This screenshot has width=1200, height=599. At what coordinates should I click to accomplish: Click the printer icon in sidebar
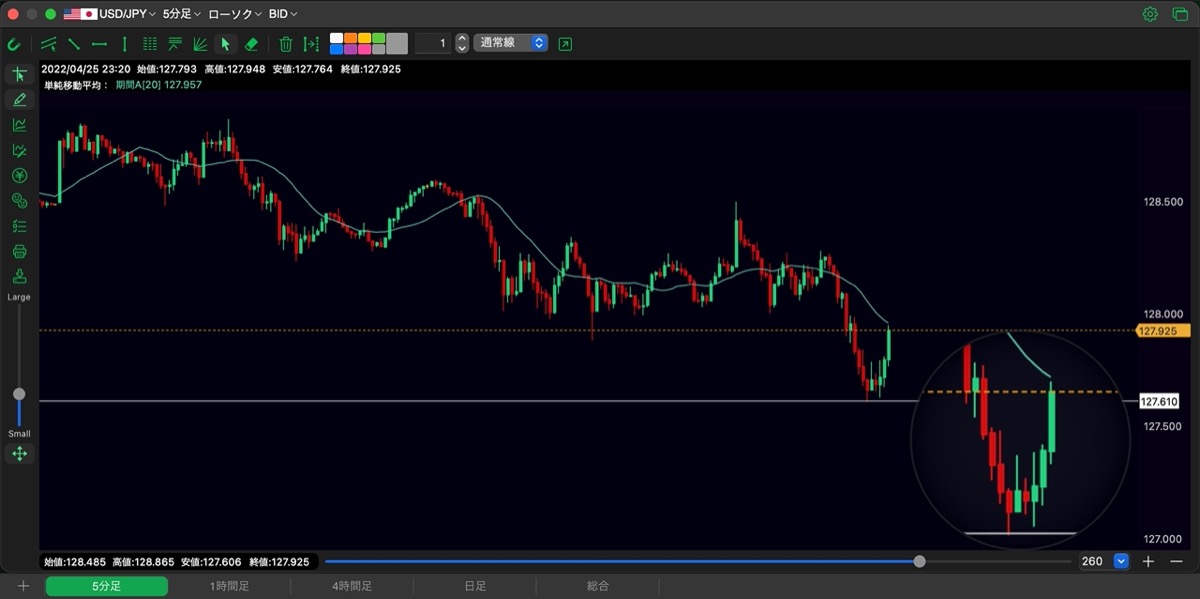tap(19, 251)
